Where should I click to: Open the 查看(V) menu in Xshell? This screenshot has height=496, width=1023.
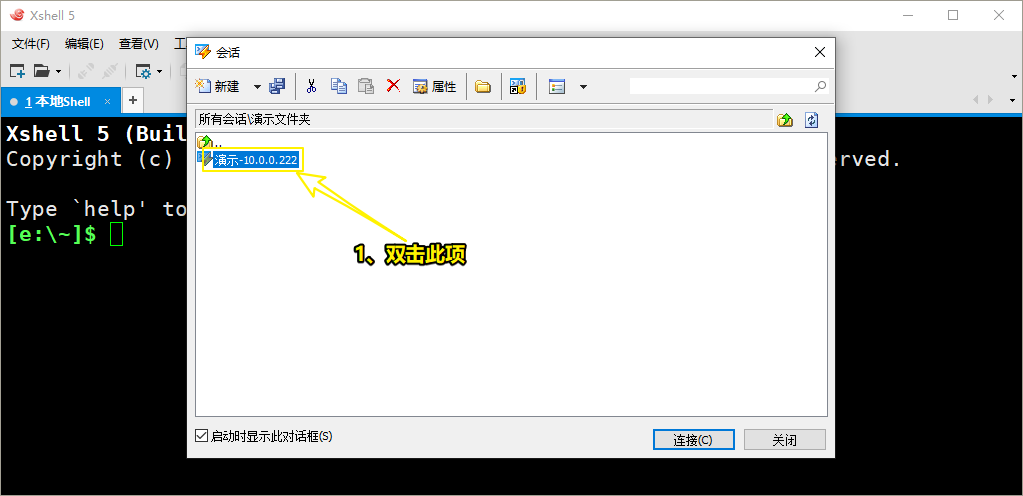[138, 44]
